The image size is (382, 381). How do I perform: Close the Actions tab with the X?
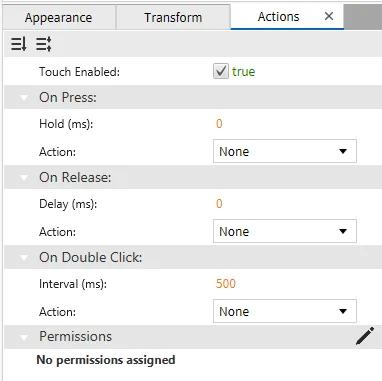(329, 16)
